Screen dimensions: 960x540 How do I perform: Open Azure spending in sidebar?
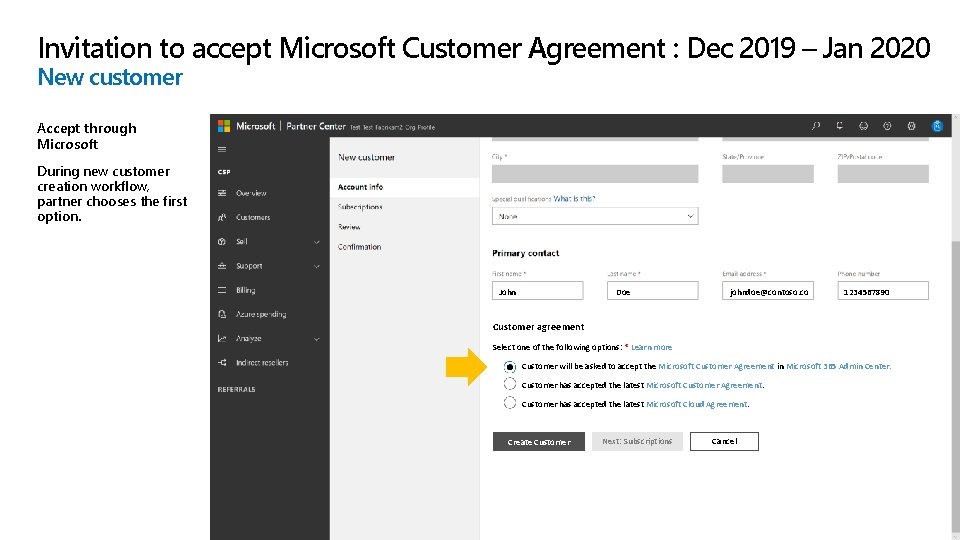[261, 314]
